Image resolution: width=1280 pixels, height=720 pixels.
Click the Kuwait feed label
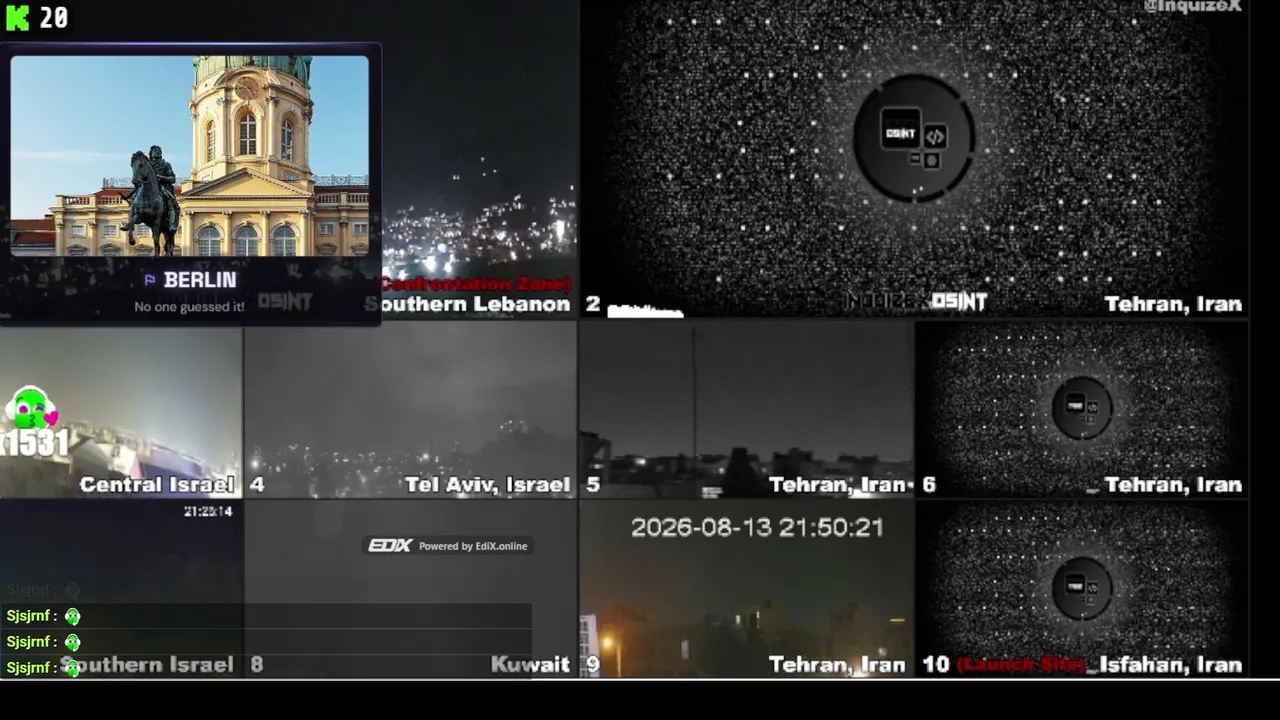530,665
